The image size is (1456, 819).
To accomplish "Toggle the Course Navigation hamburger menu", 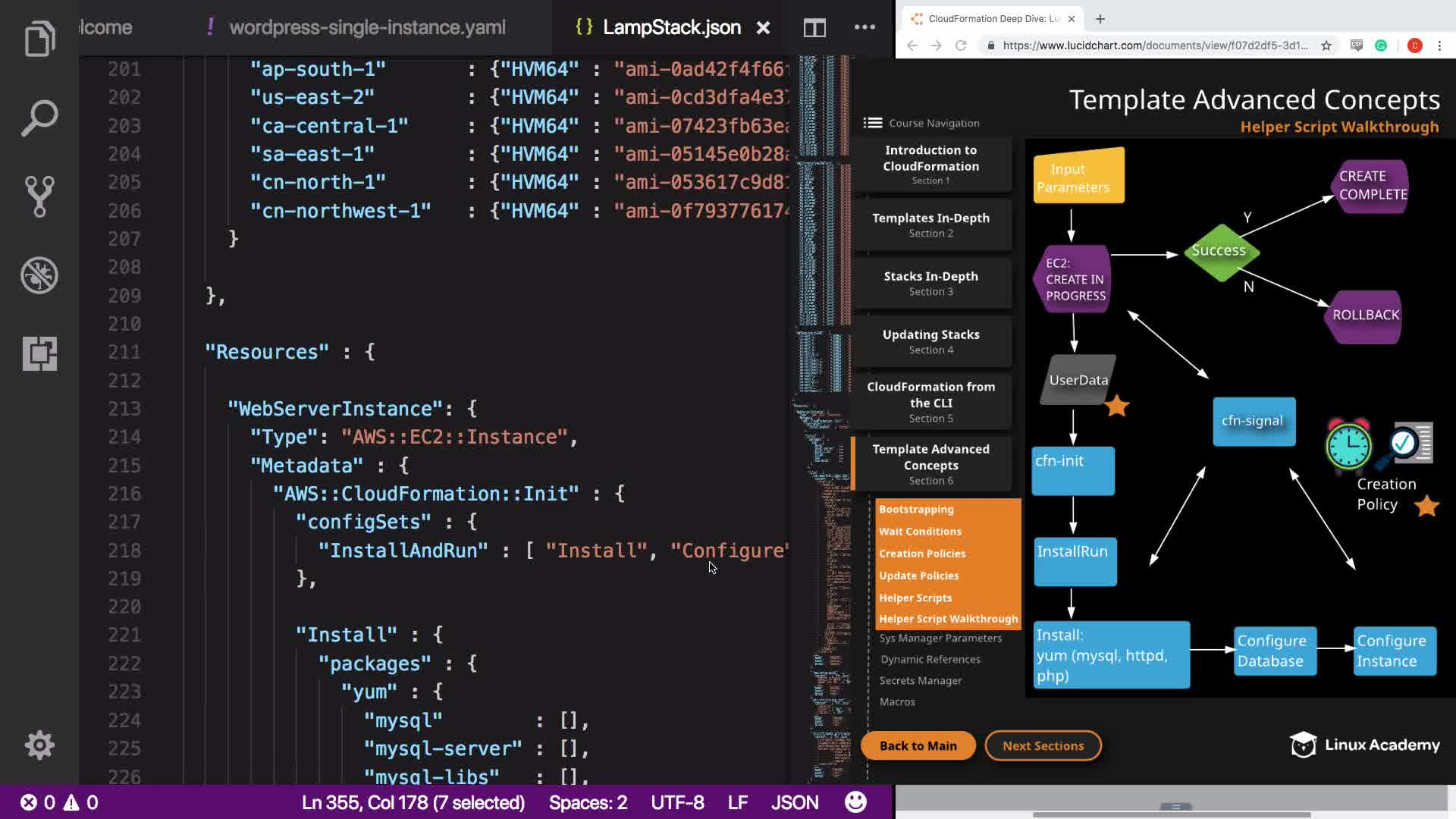I will [873, 123].
